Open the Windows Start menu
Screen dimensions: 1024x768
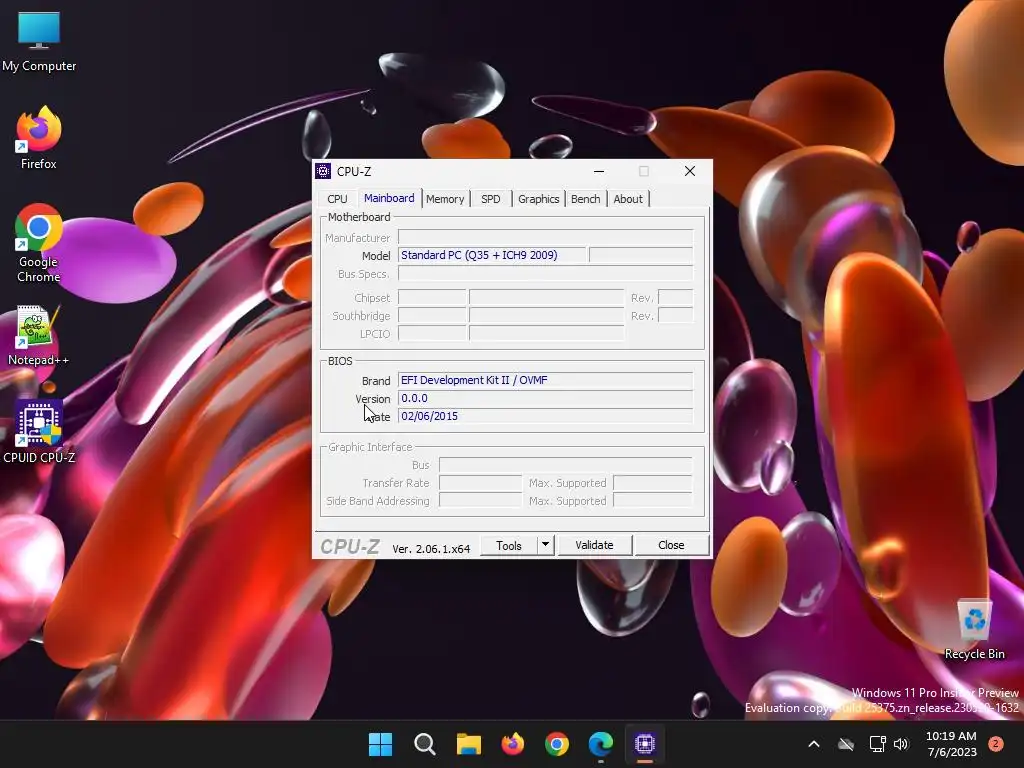tap(380, 744)
